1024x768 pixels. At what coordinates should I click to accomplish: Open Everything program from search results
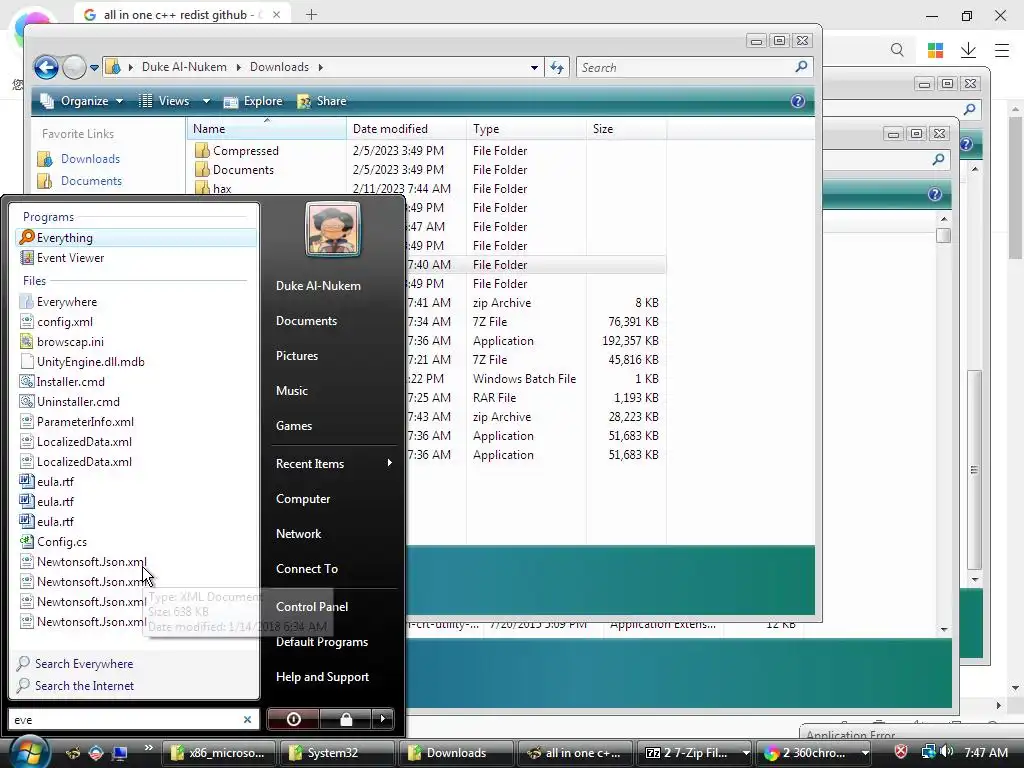click(x=136, y=238)
